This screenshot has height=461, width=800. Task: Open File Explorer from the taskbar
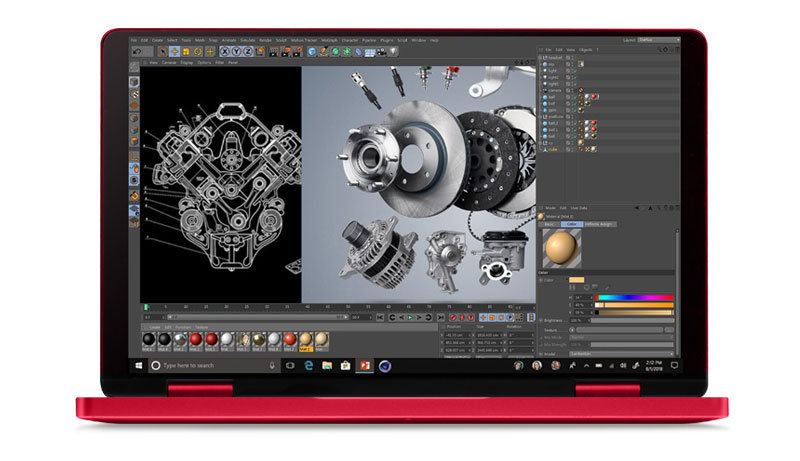tap(327, 366)
